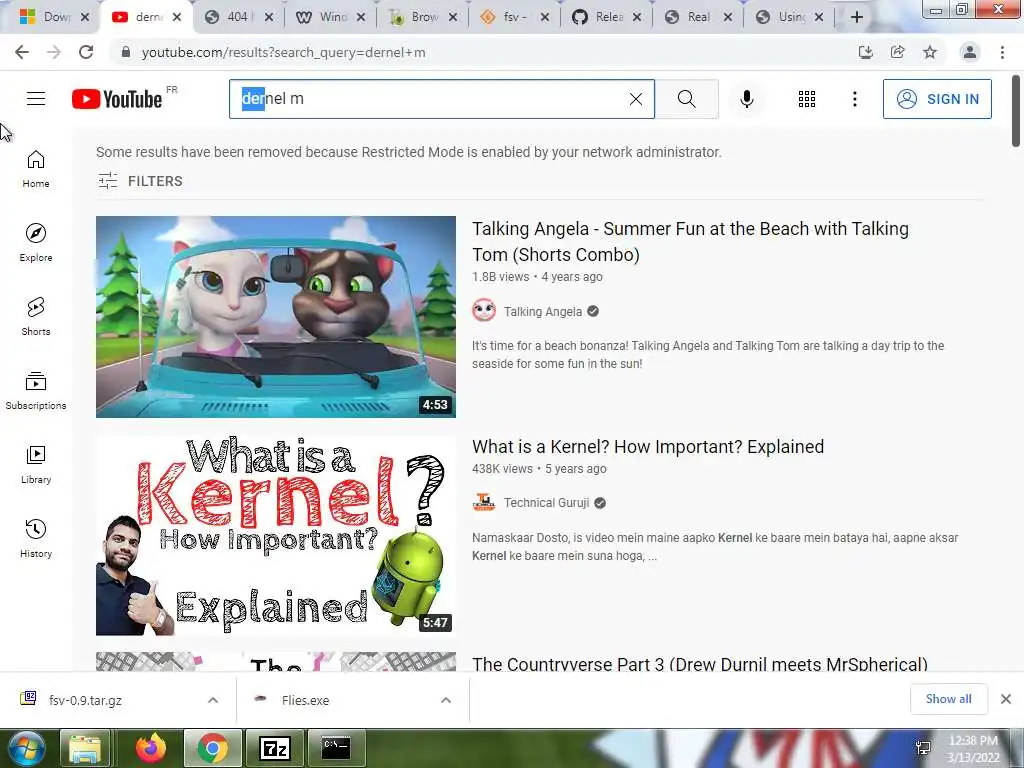Open History in the sidebar

(x=36, y=538)
